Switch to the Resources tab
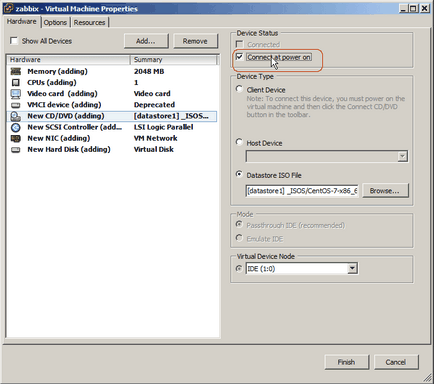Viewport: 434px width, 384px height. (89, 22)
